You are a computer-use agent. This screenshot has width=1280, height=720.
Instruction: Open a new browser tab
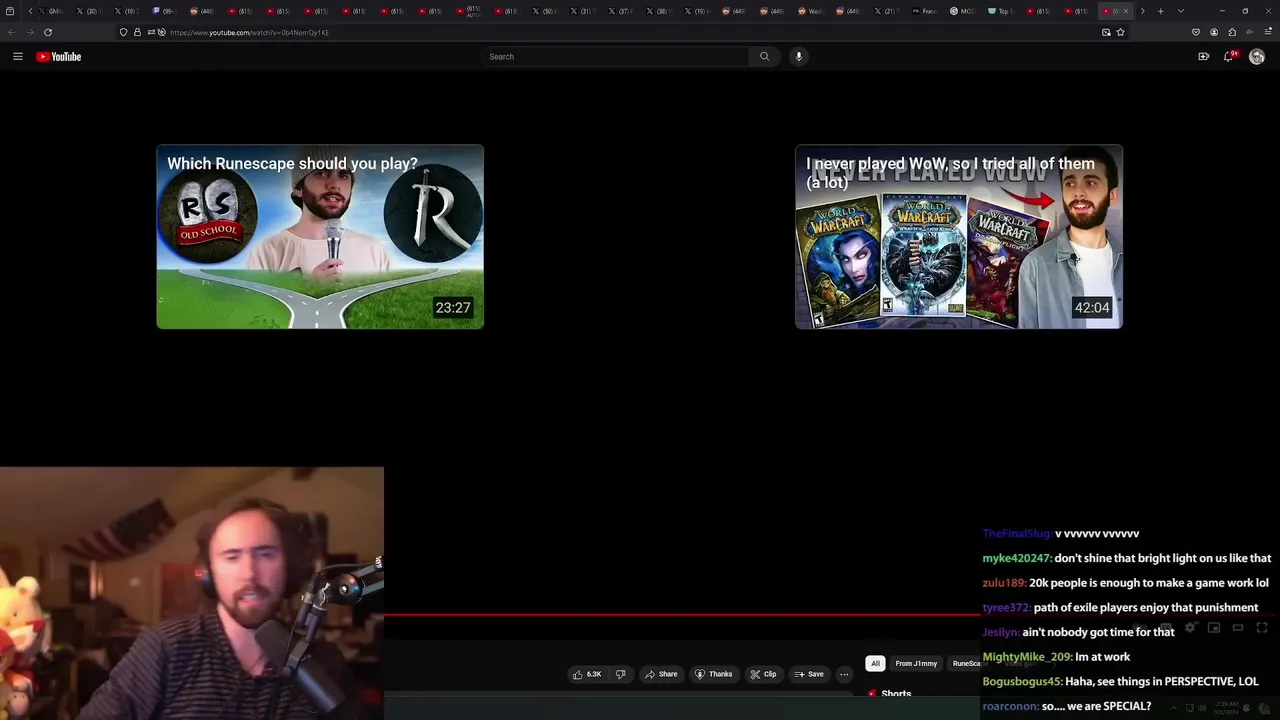pos(1160,11)
